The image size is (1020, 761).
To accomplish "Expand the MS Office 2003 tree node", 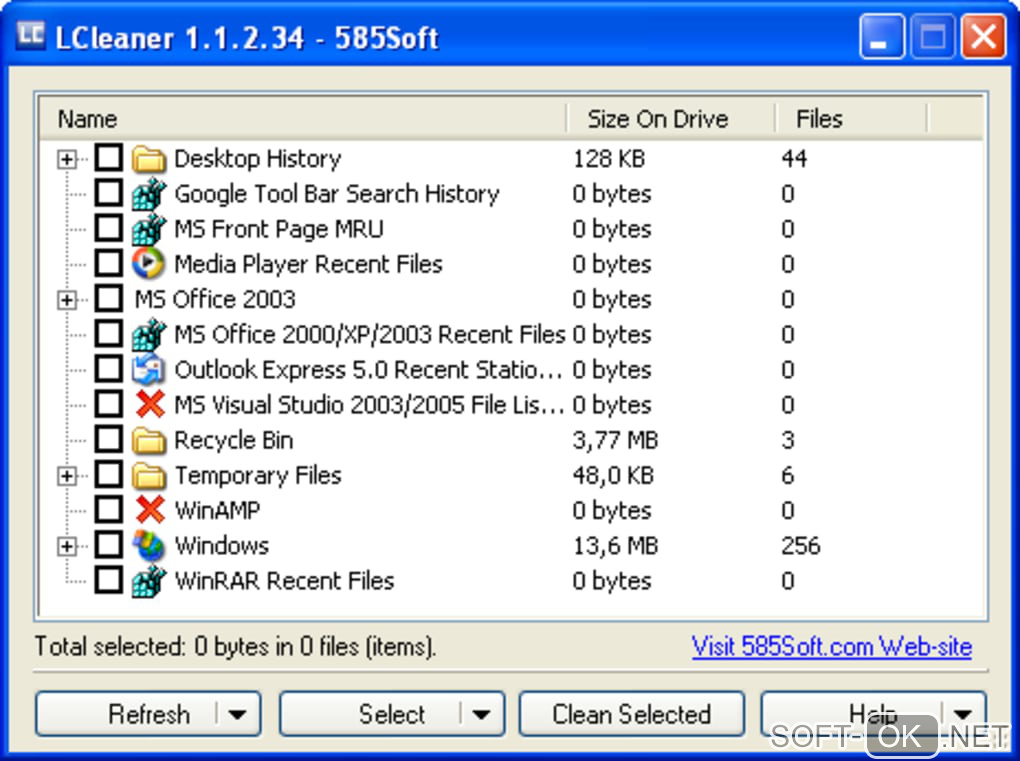I will [66, 300].
